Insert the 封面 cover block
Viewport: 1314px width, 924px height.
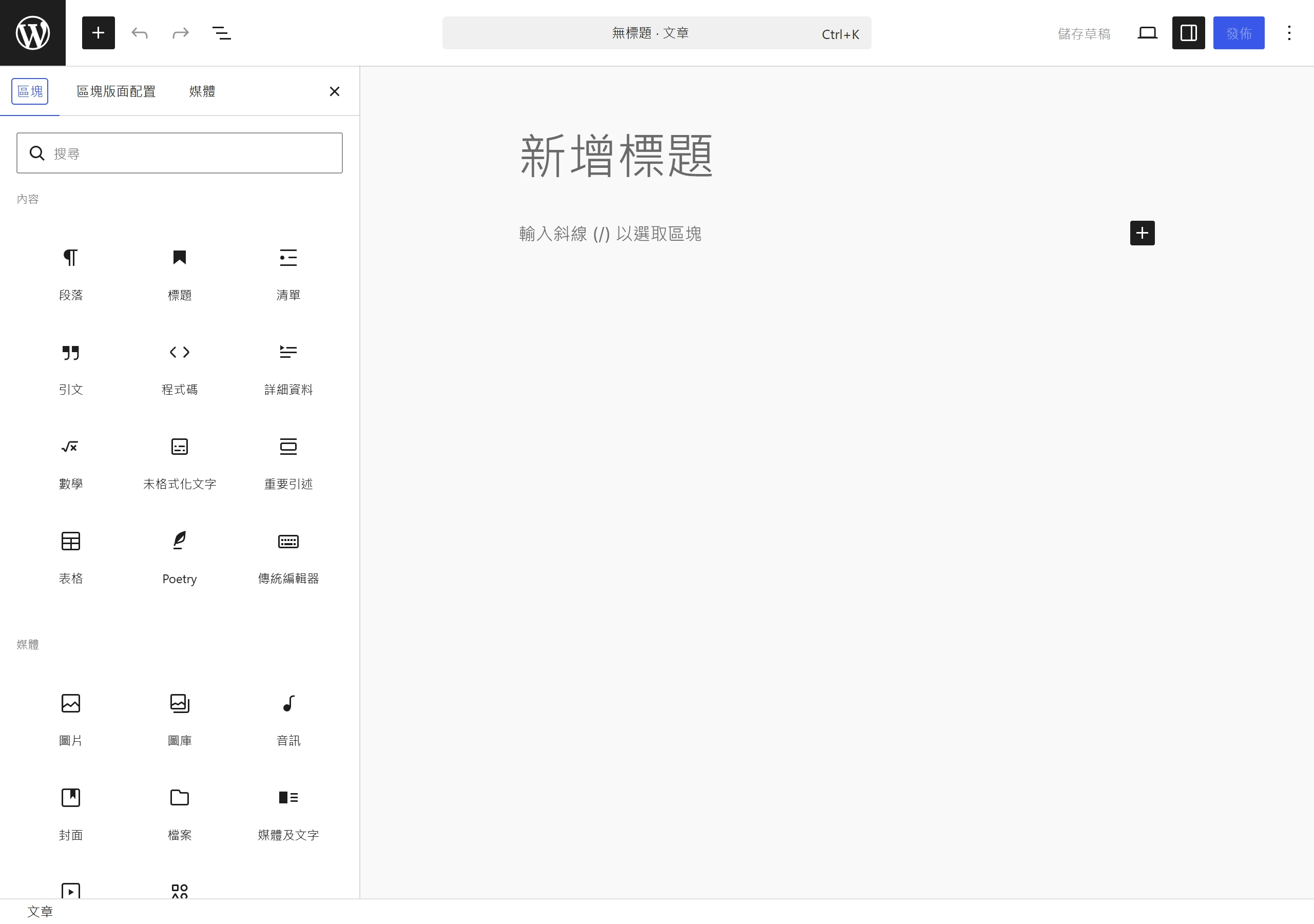71,815
